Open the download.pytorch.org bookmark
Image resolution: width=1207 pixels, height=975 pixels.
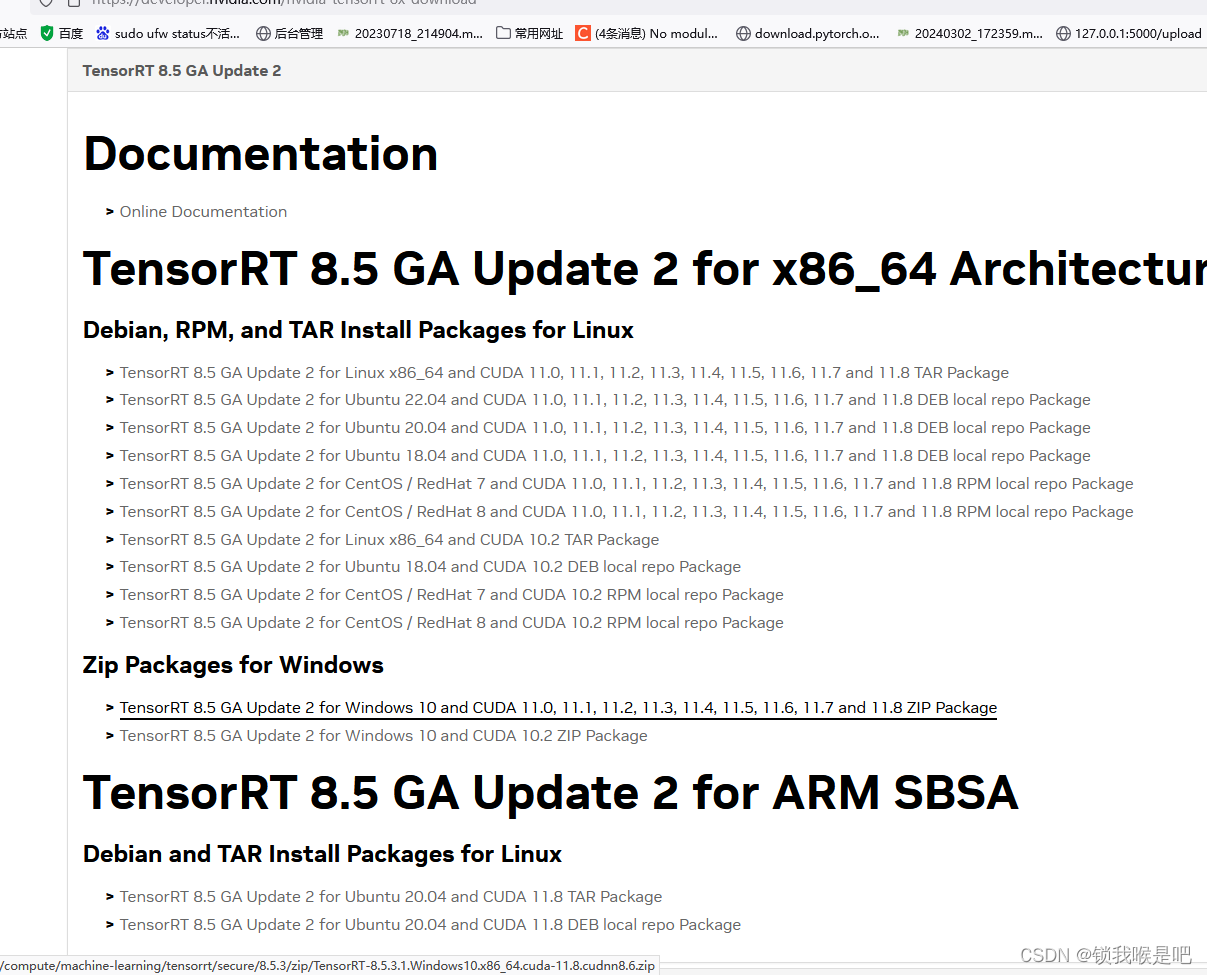808,33
